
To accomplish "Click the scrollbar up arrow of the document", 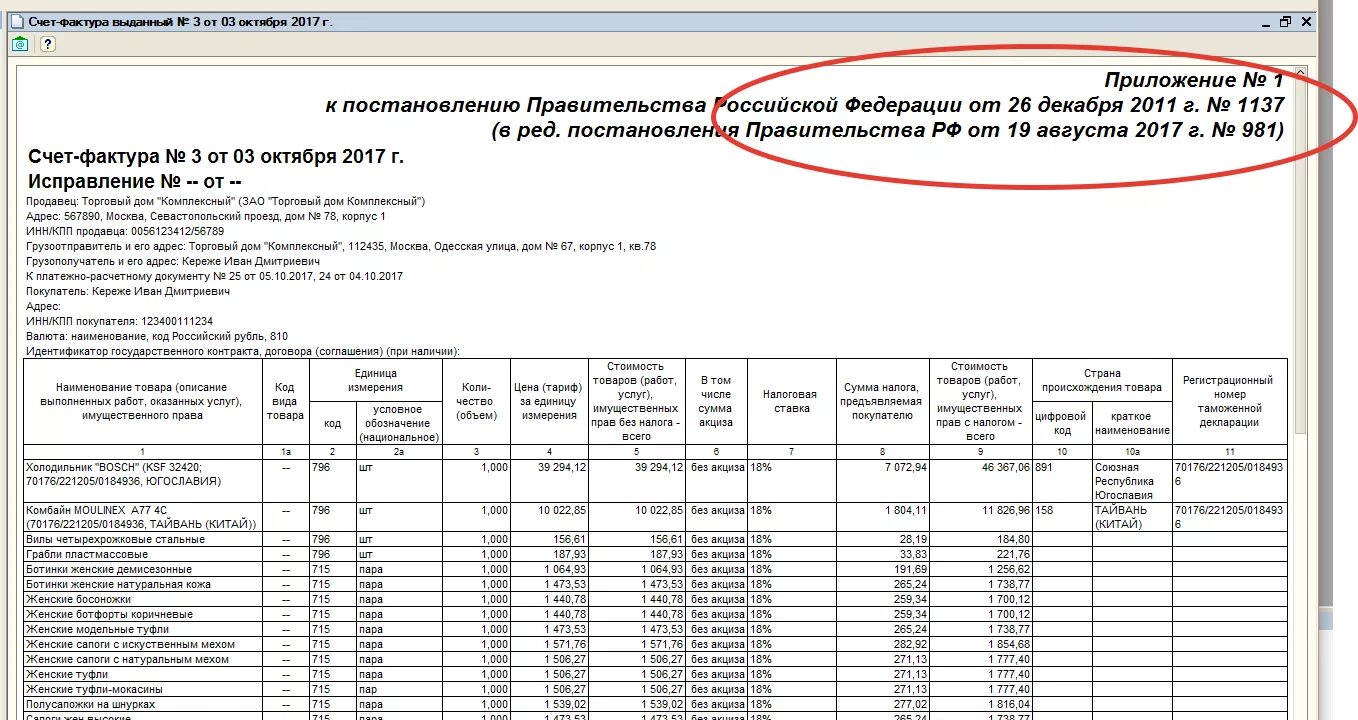I will point(1300,73).
